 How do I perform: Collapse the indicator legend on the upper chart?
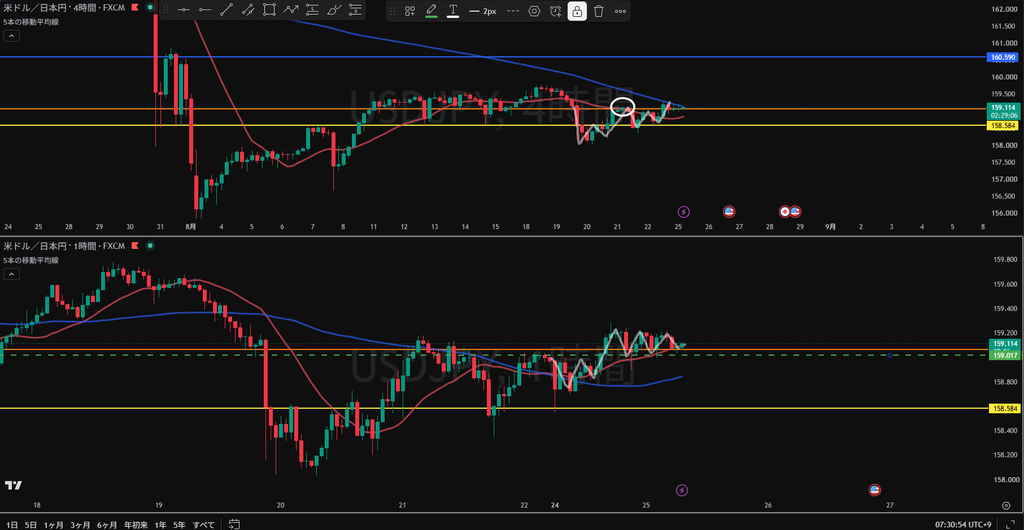pyautogui.click(x=12, y=35)
